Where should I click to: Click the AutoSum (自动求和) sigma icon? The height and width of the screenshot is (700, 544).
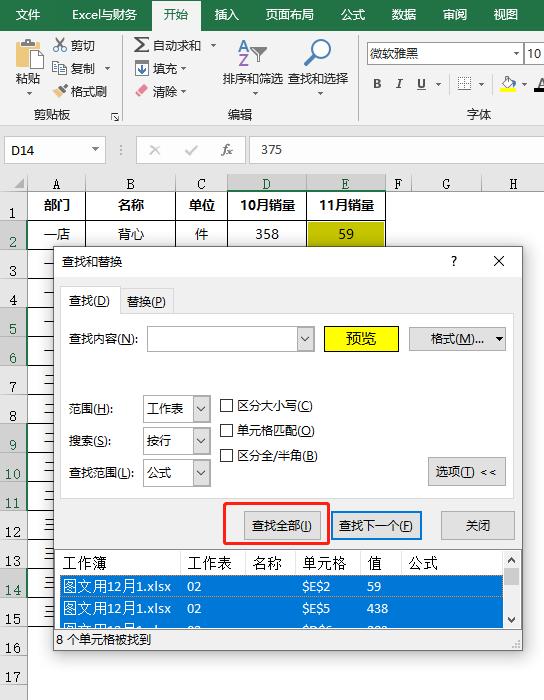click(x=141, y=45)
